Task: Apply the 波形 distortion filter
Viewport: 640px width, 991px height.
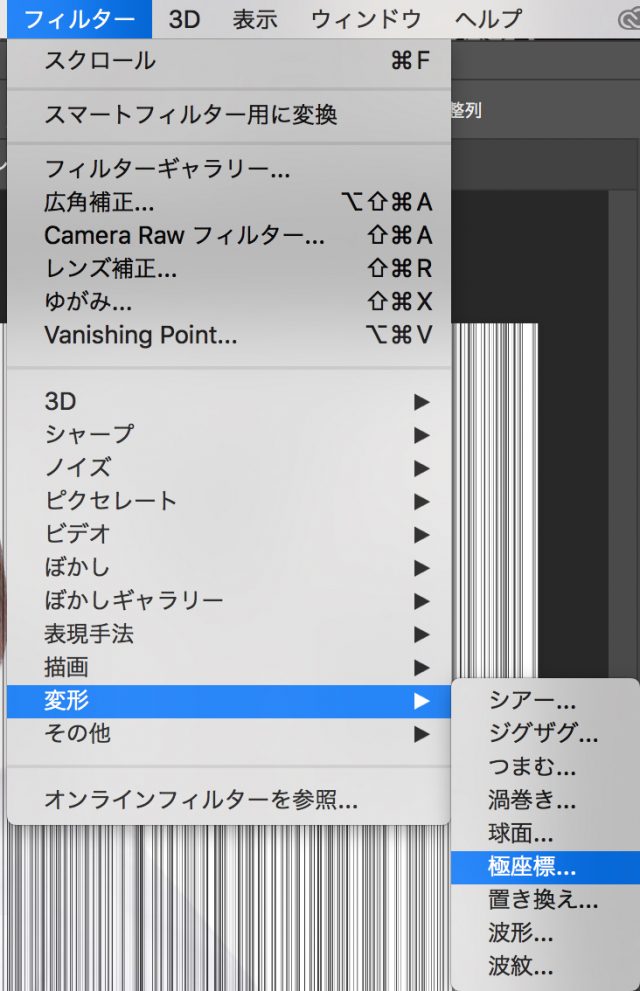Action: [x=520, y=933]
